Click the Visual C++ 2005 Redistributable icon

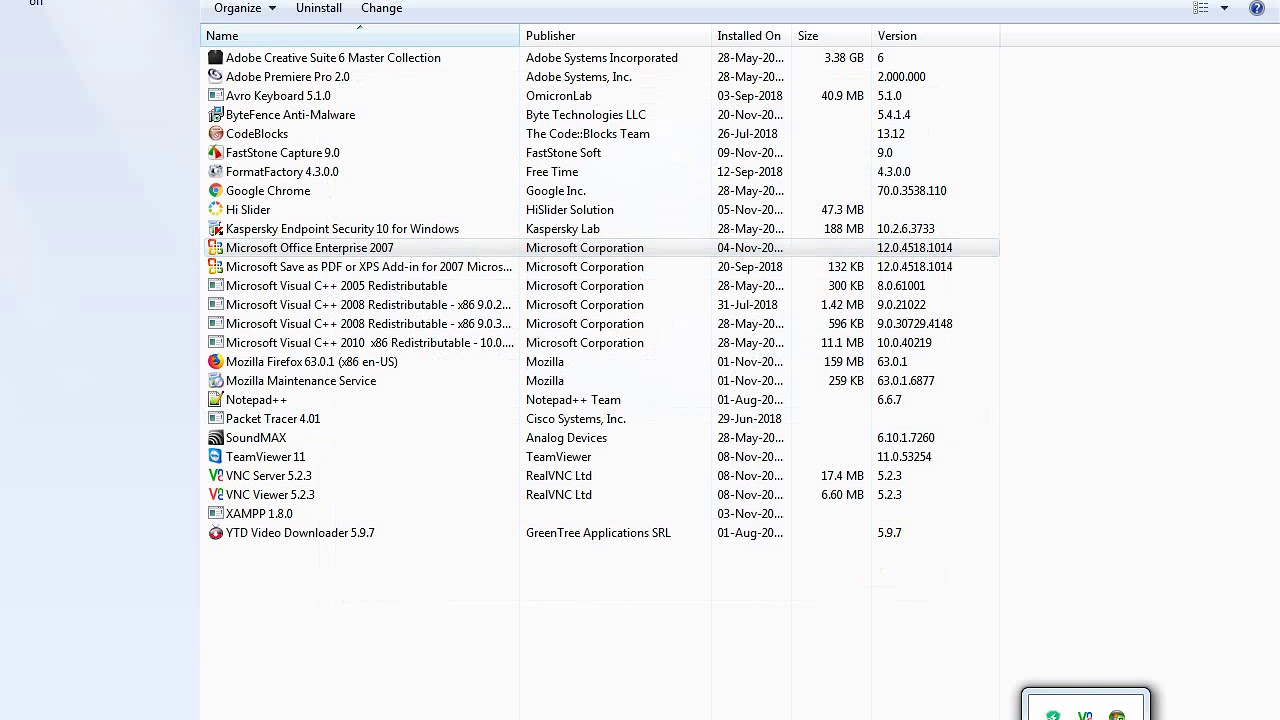[215, 286]
